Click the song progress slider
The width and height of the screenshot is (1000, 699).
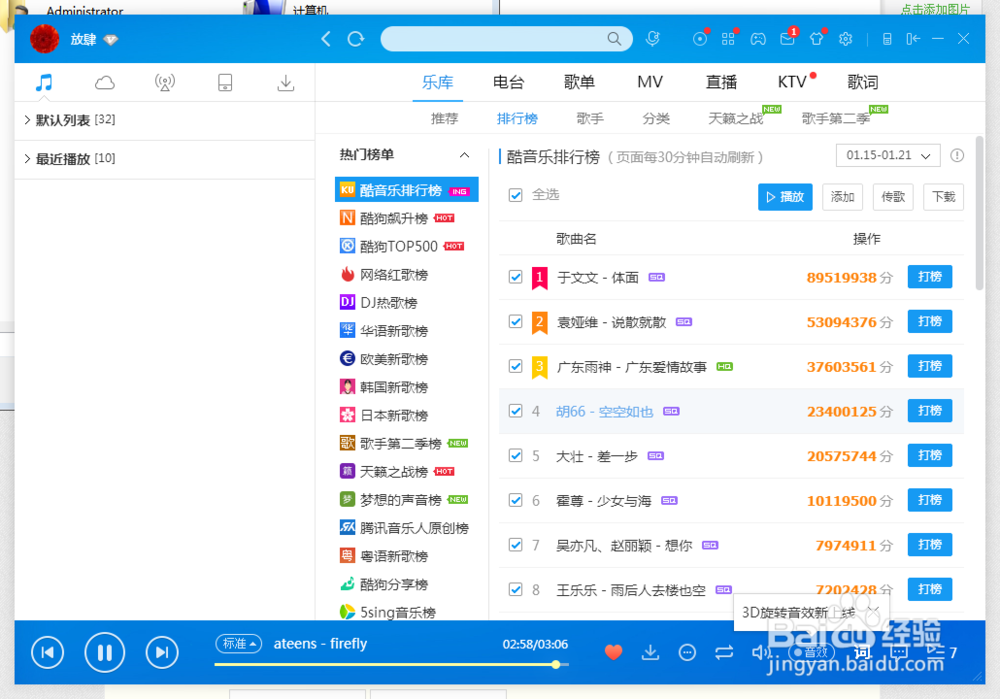[556, 663]
